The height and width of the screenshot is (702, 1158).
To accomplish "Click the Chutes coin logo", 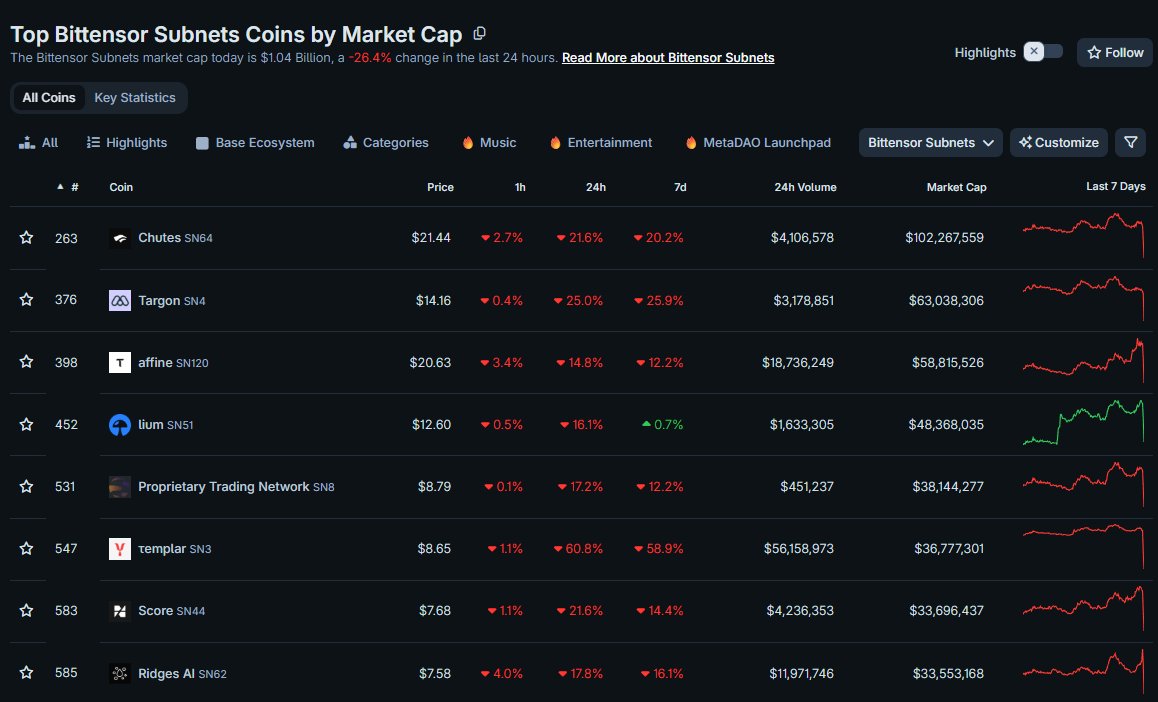I will point(120,238).
